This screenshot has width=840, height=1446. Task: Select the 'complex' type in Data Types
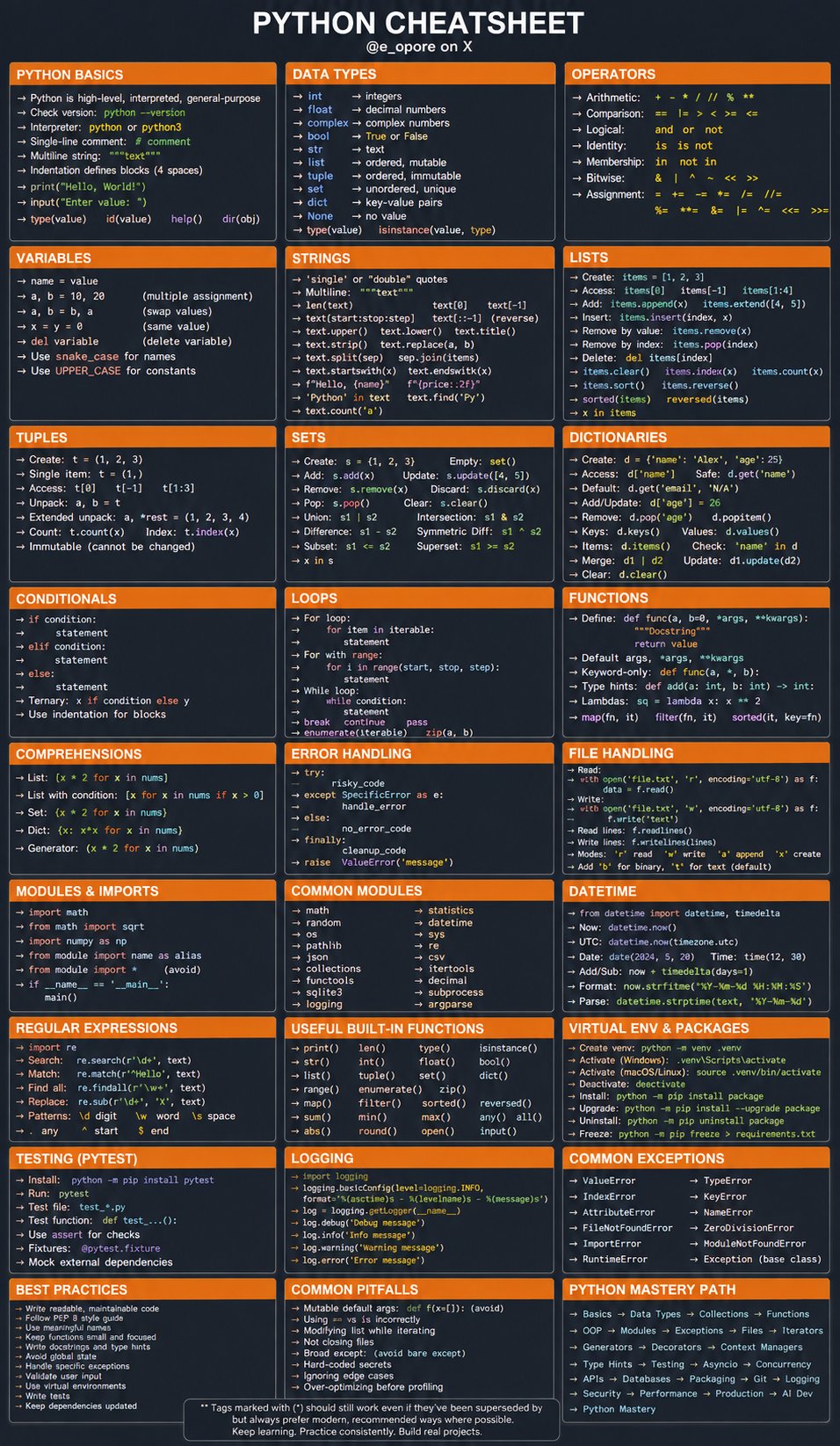tap(328, 123)
